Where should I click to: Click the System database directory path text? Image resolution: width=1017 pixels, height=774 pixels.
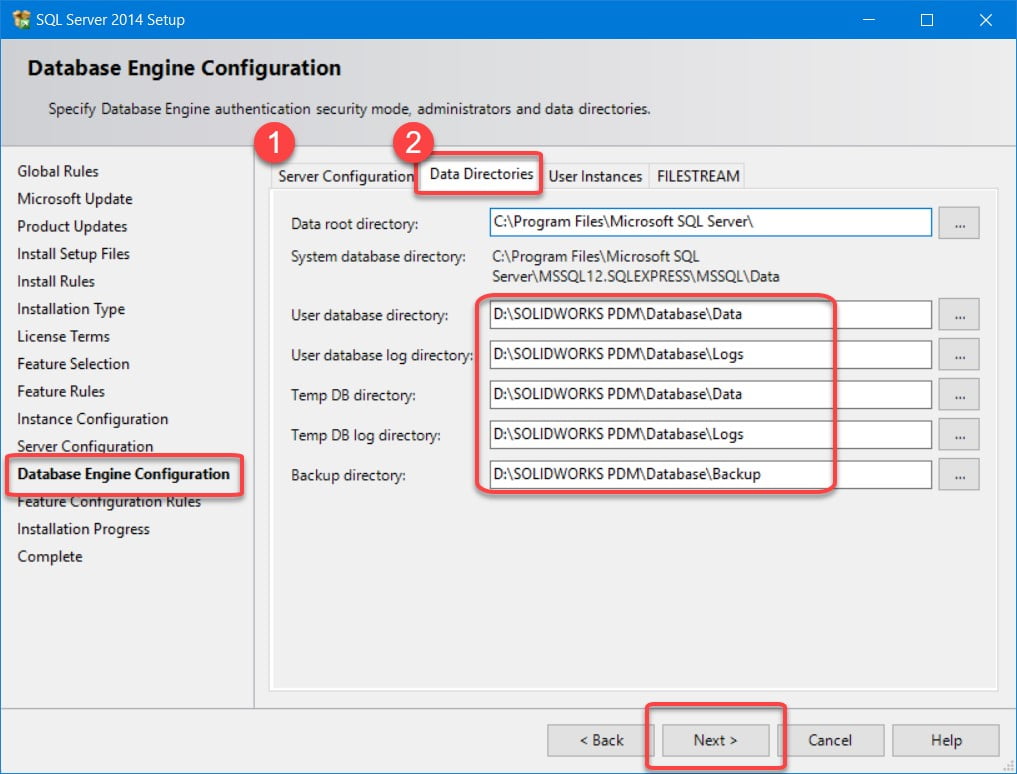pos(635,267)
